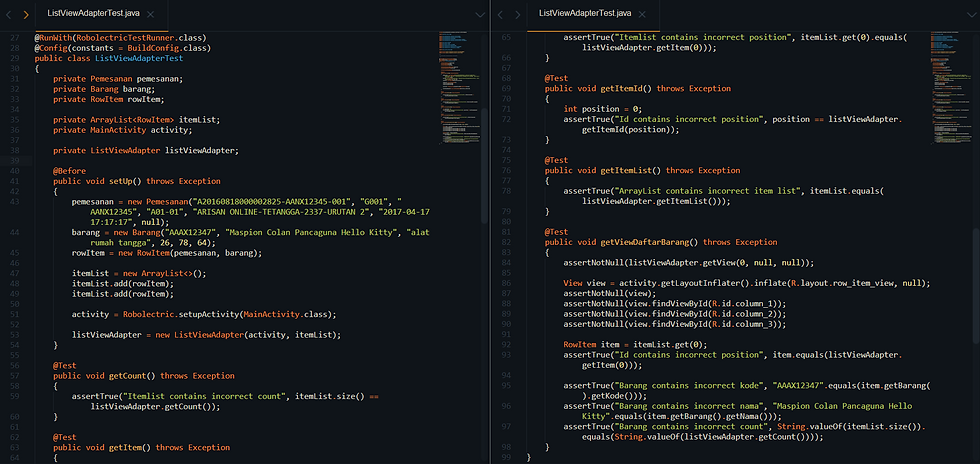Click itemList.add(rowItem) on line 48
This screenshot has height=464, width=980.
tap(122, 283)
